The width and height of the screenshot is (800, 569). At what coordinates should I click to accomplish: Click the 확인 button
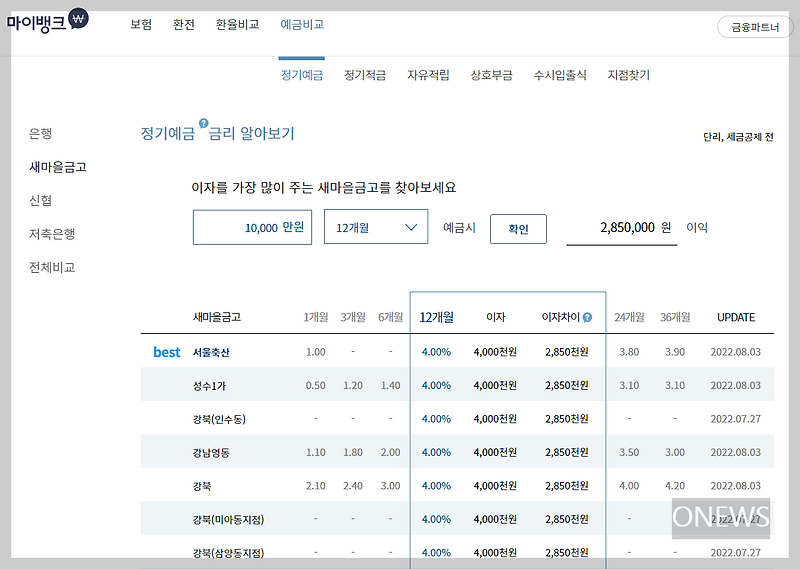coord(518,229)
